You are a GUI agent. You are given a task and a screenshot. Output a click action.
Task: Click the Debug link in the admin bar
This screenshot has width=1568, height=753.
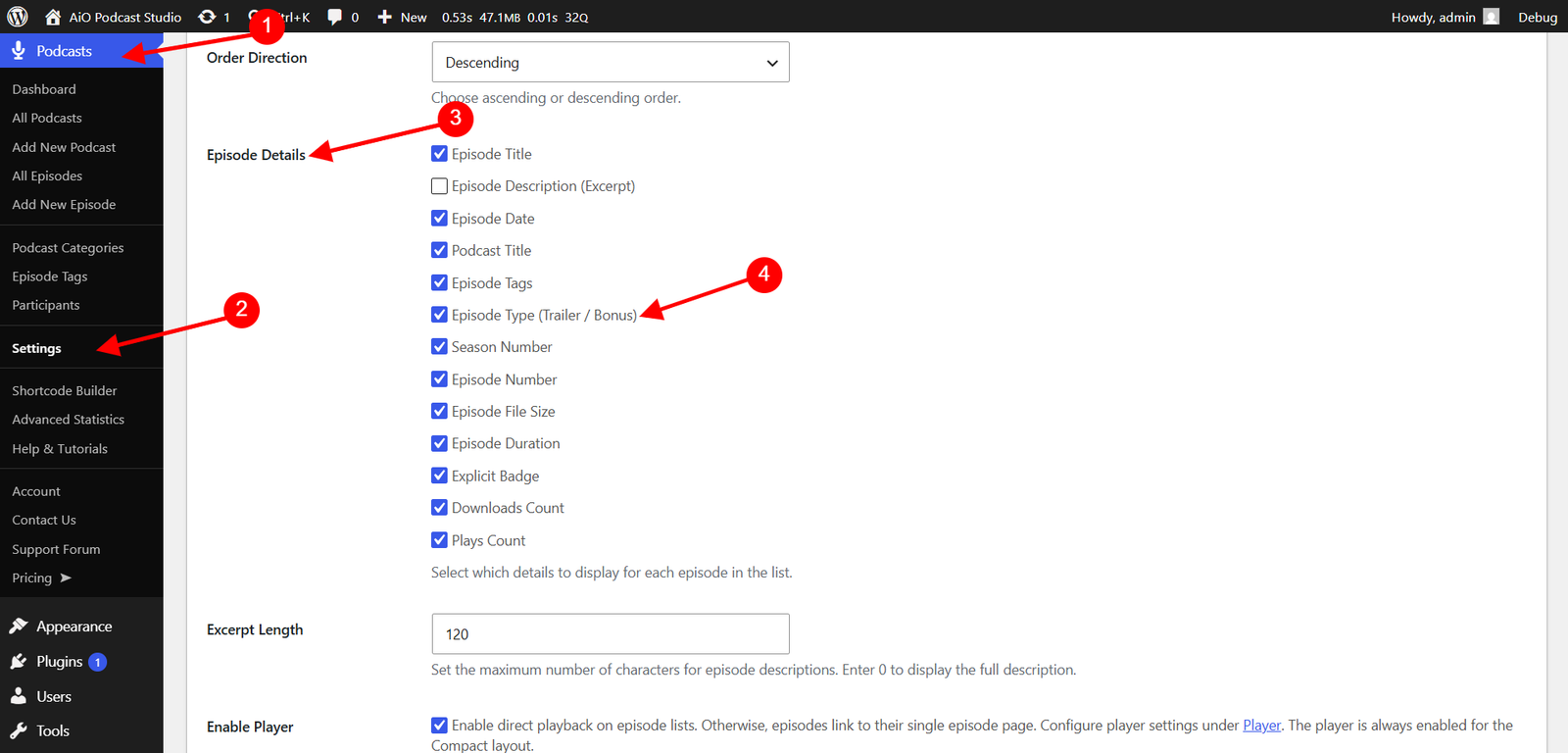click(1538, 17)
